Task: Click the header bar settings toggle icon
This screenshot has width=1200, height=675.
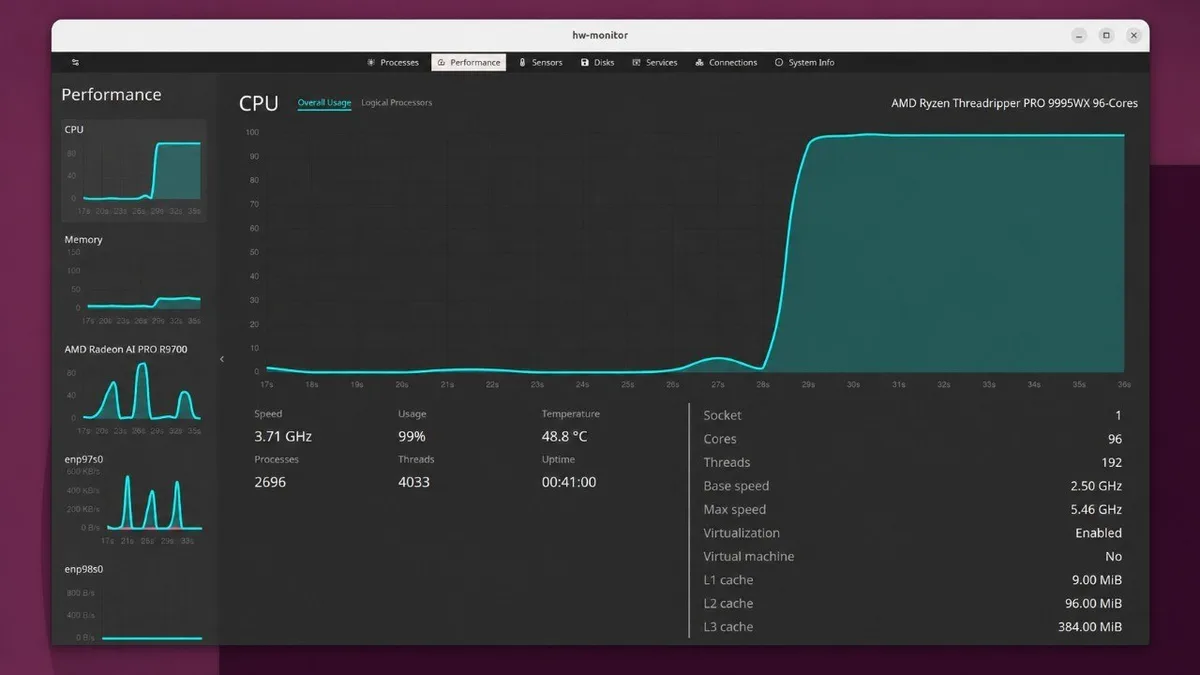Action: pos(75,62)
